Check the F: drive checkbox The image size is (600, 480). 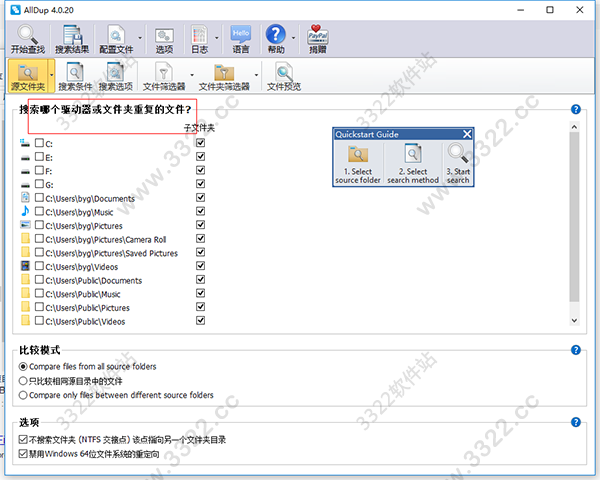[x=39, y=170]
